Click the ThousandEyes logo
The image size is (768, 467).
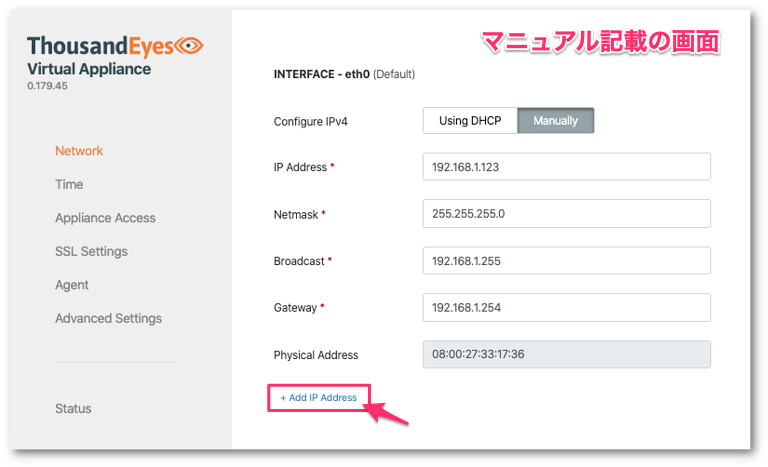(115, 47)
